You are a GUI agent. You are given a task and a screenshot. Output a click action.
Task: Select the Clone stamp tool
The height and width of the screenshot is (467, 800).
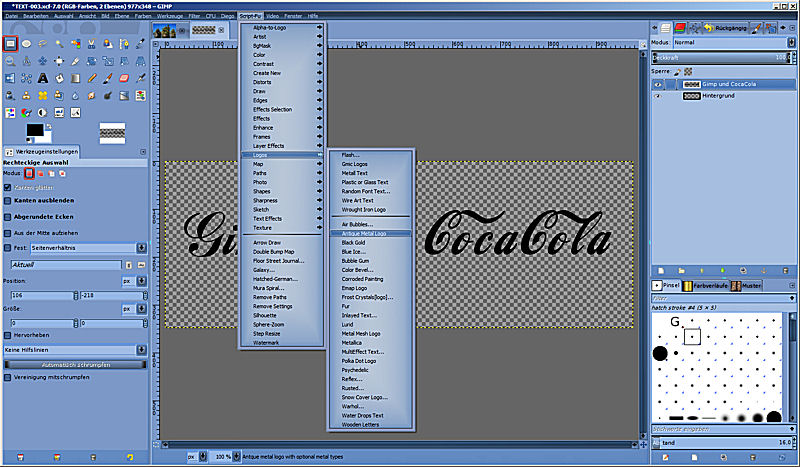[27, 95]
